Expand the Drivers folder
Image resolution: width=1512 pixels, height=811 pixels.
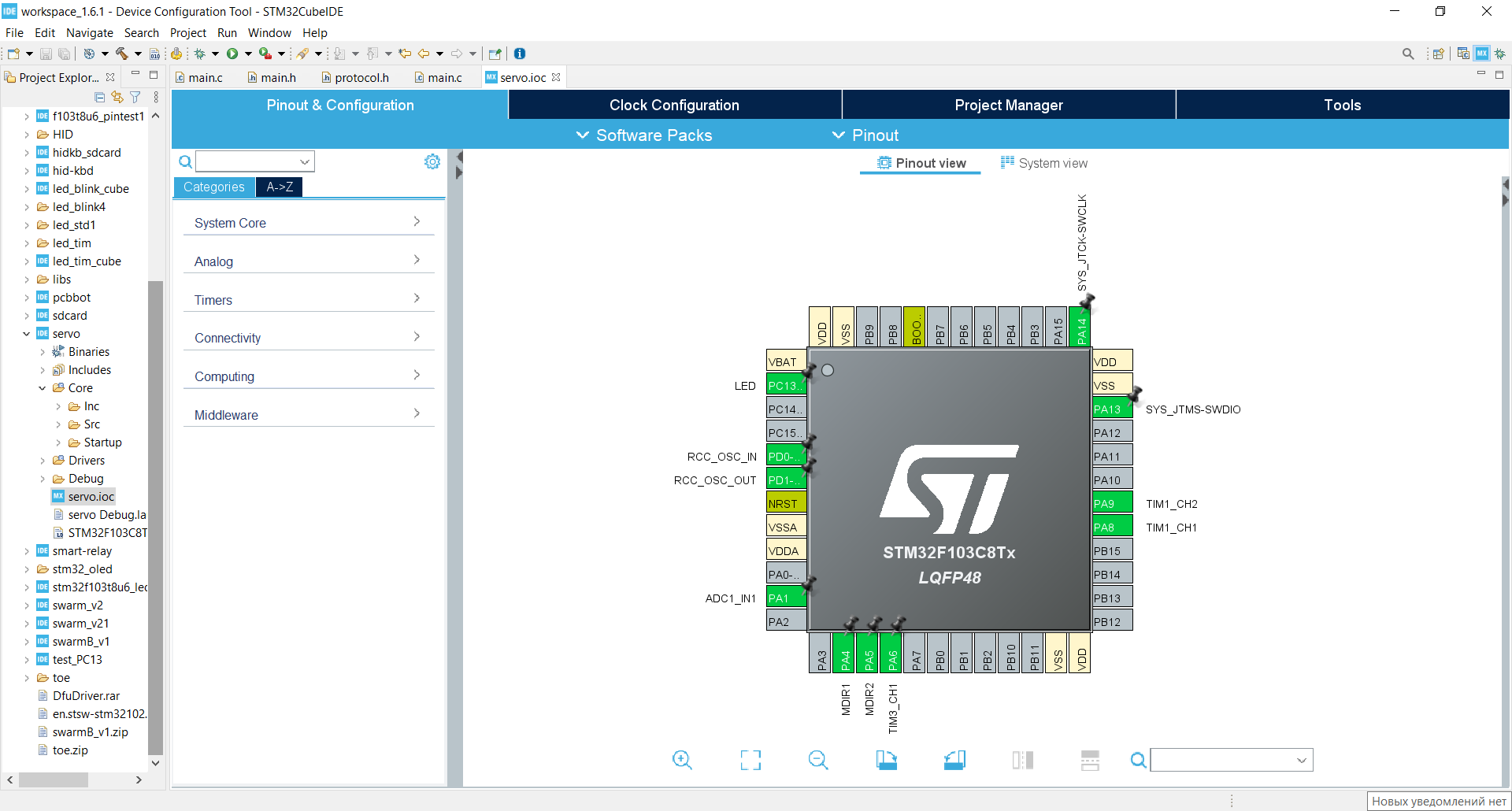pos(43,461)
